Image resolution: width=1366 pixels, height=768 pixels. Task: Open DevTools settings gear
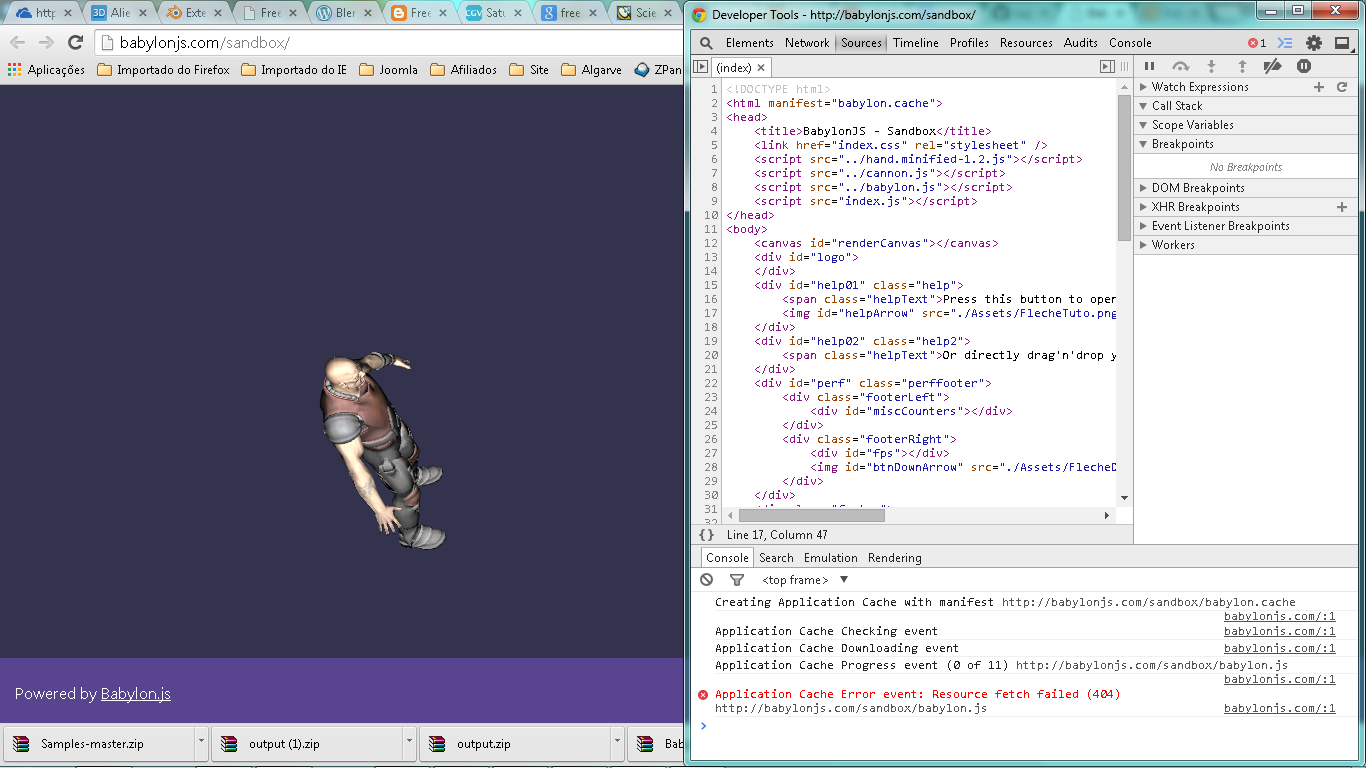click(1314, 43)
